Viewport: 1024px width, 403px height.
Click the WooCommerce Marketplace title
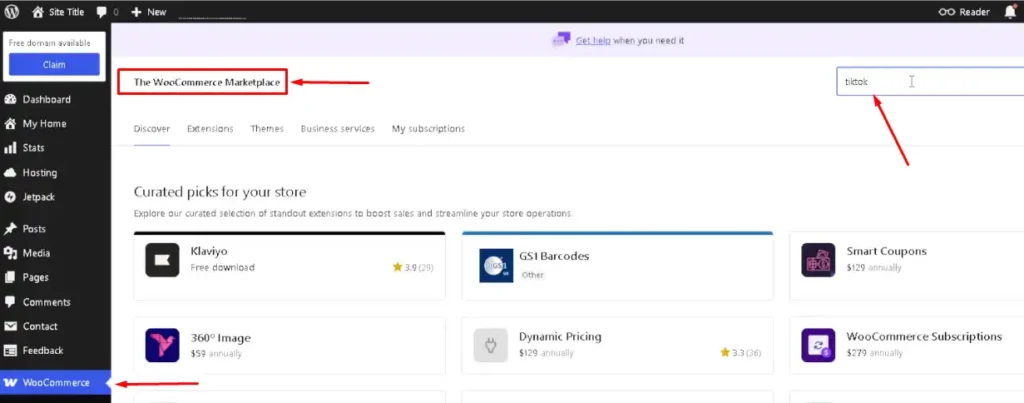point(207,82)
